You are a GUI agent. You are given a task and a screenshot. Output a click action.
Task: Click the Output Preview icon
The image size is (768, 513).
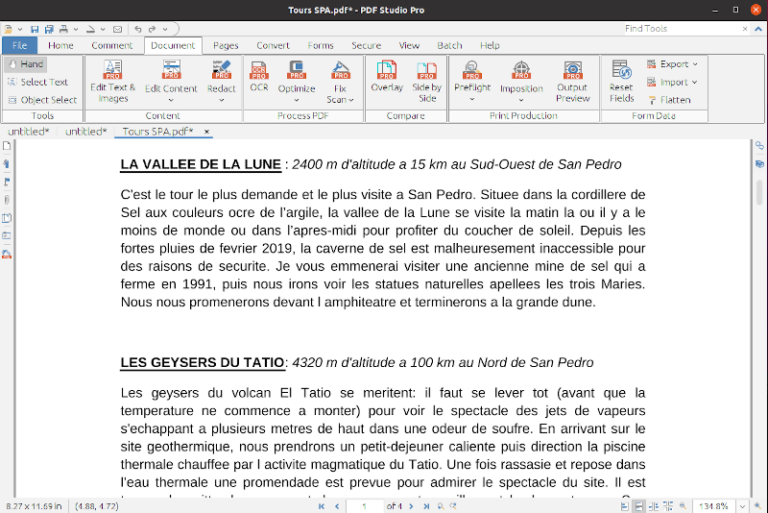click(x=573, y=78)
